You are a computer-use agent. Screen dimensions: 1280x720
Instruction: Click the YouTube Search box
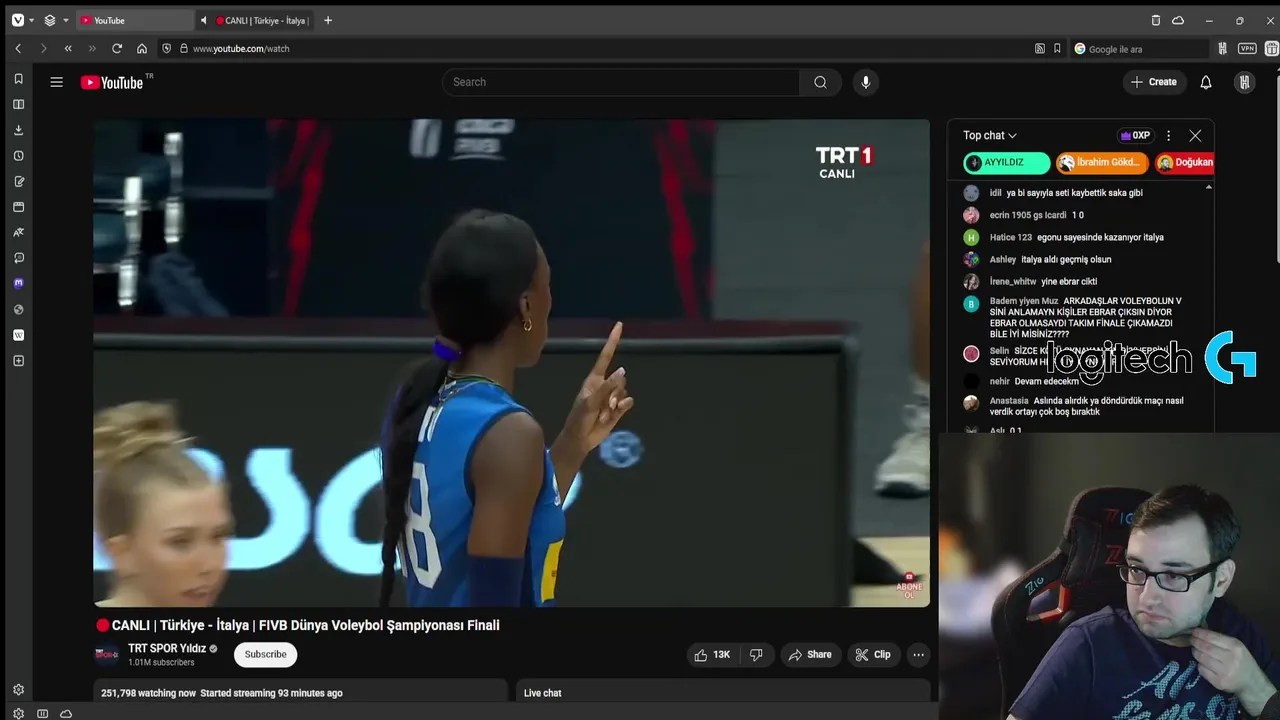coord(621,82)
